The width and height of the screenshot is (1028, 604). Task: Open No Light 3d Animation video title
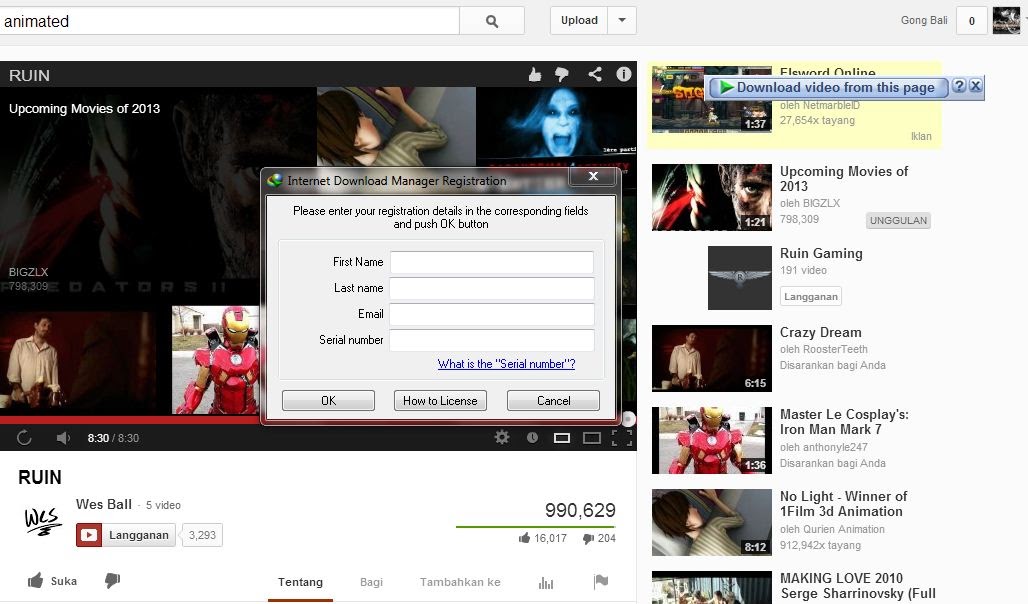[843, 504]
